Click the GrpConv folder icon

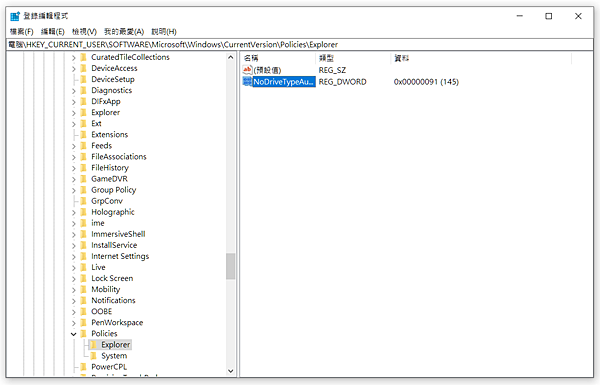84,201
